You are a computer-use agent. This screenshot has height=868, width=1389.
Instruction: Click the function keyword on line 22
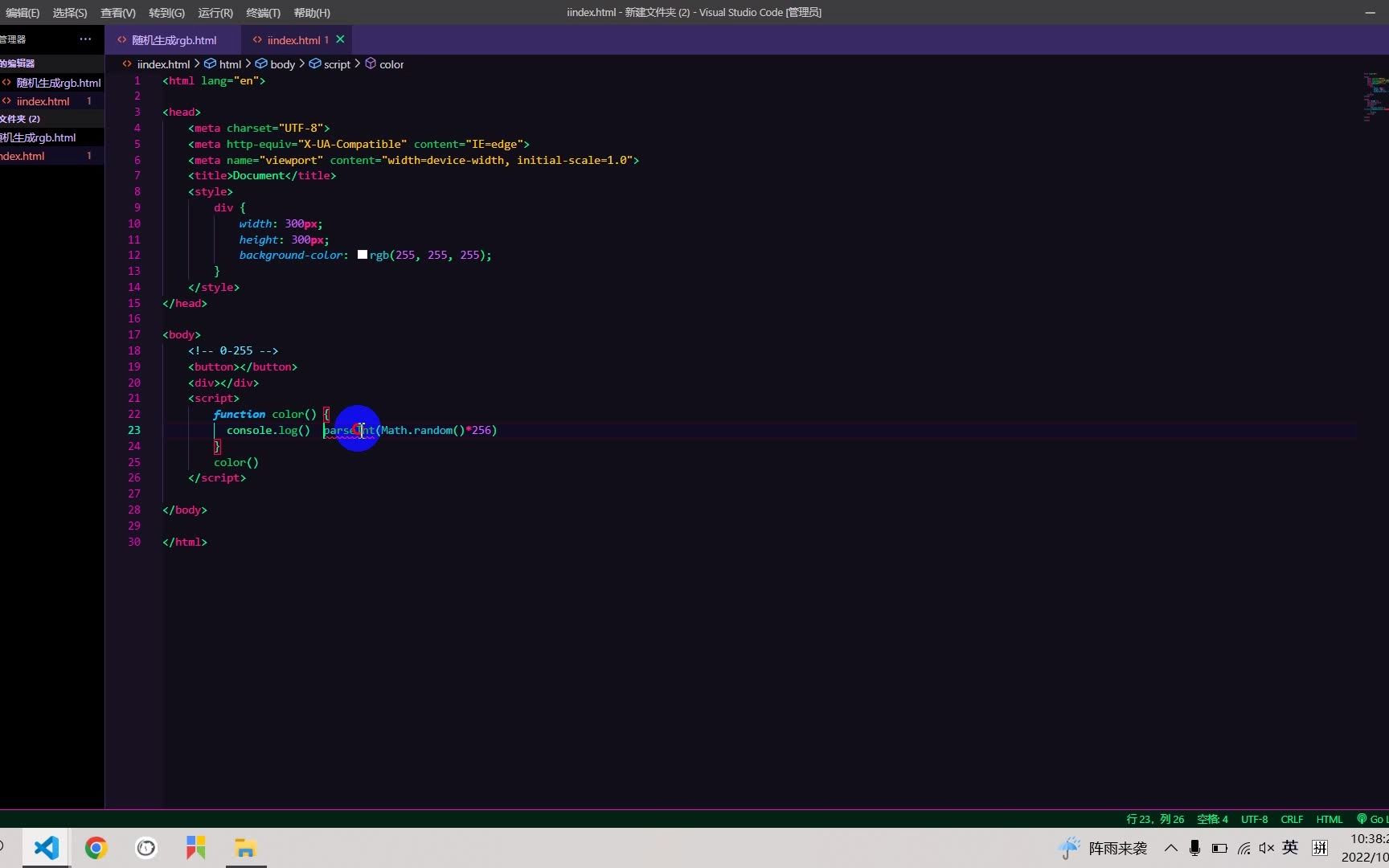tap(240, 414)
